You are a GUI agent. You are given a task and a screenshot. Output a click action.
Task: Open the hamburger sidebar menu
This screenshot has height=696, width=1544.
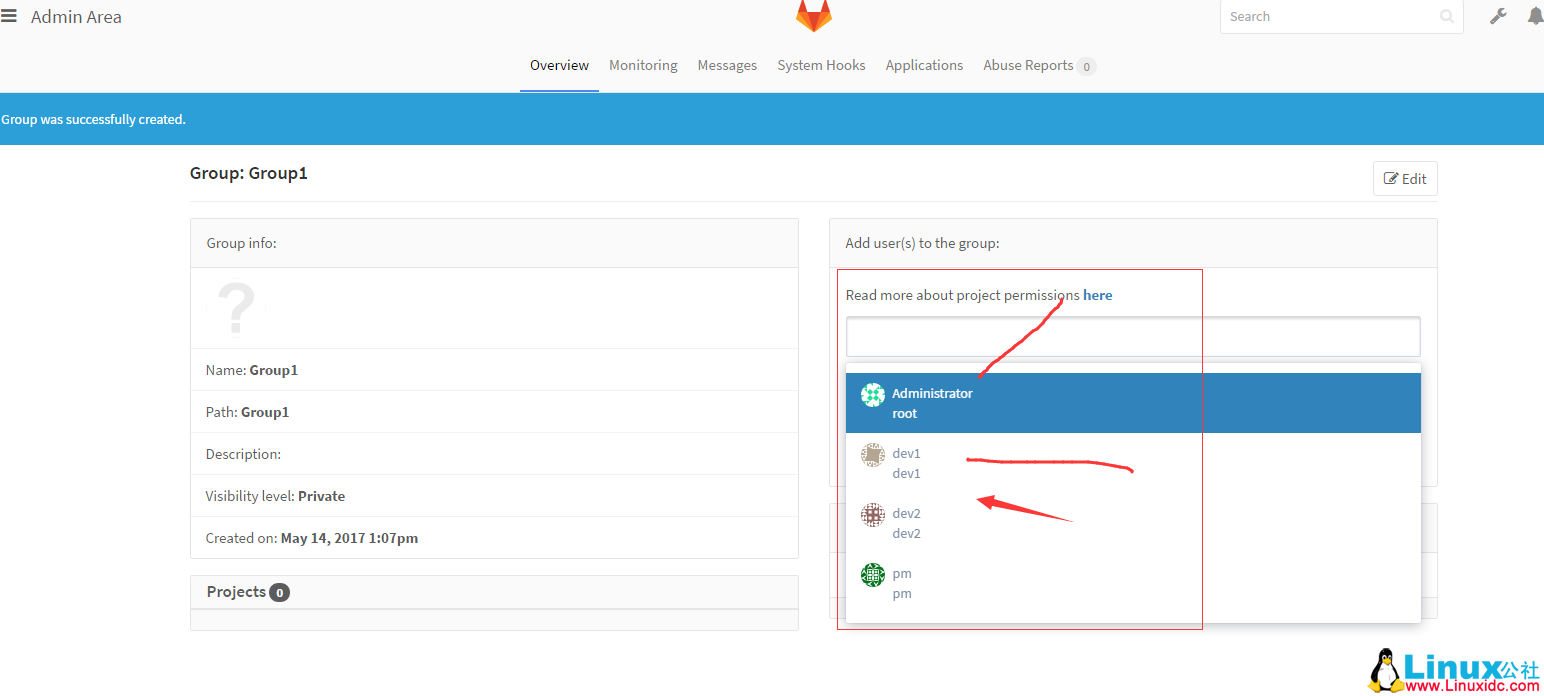[9, 16]
